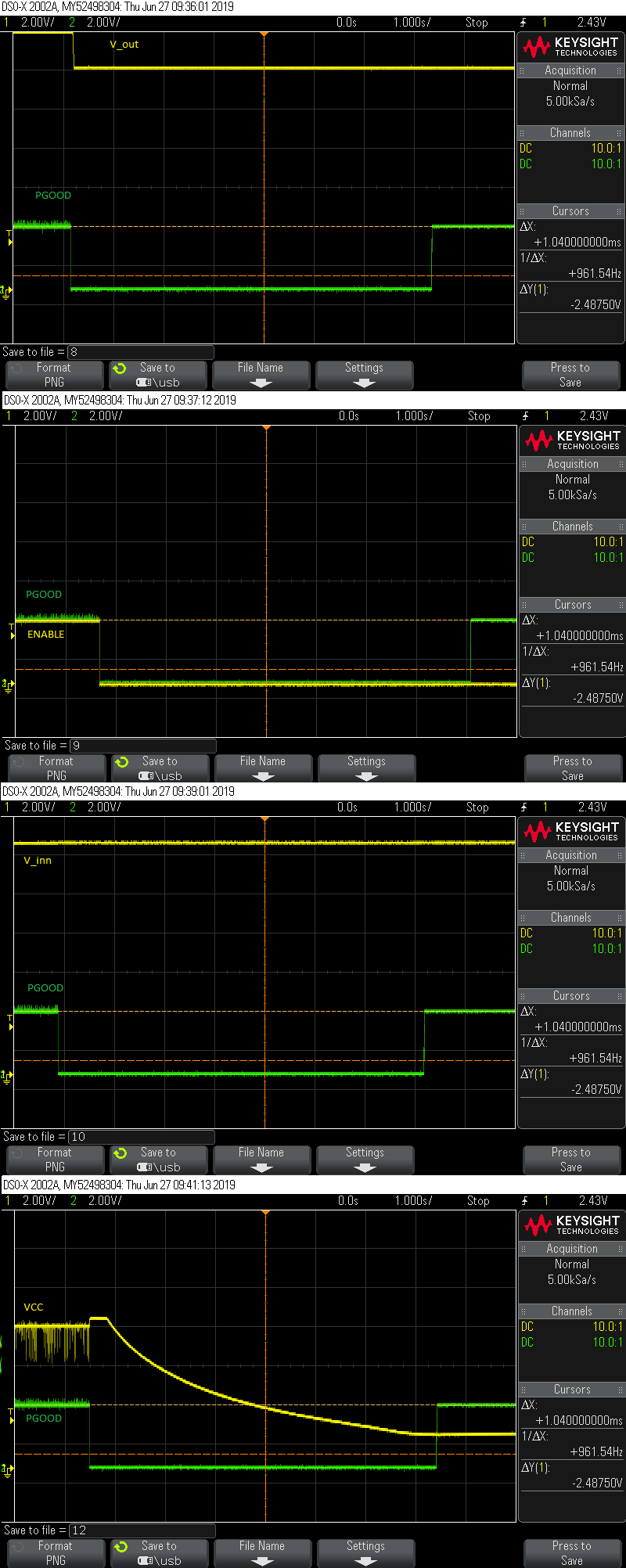The width and height of the screenshot is (626, 1568).
Task: Select Cursors header in the 09:36:01 capture
Action: point(570,211)
